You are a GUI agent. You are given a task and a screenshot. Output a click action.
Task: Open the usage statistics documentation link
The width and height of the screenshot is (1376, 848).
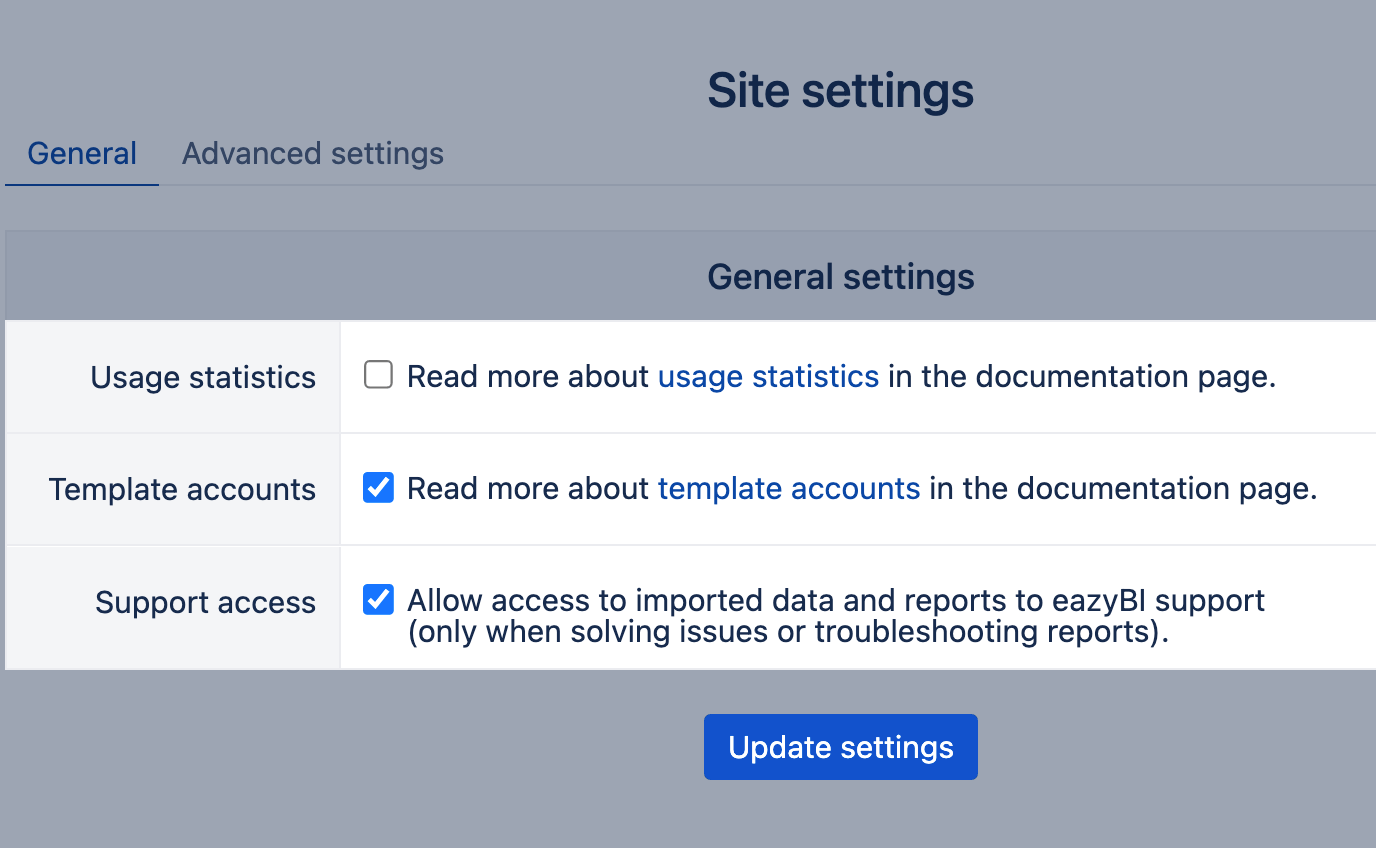click(768, 376)
